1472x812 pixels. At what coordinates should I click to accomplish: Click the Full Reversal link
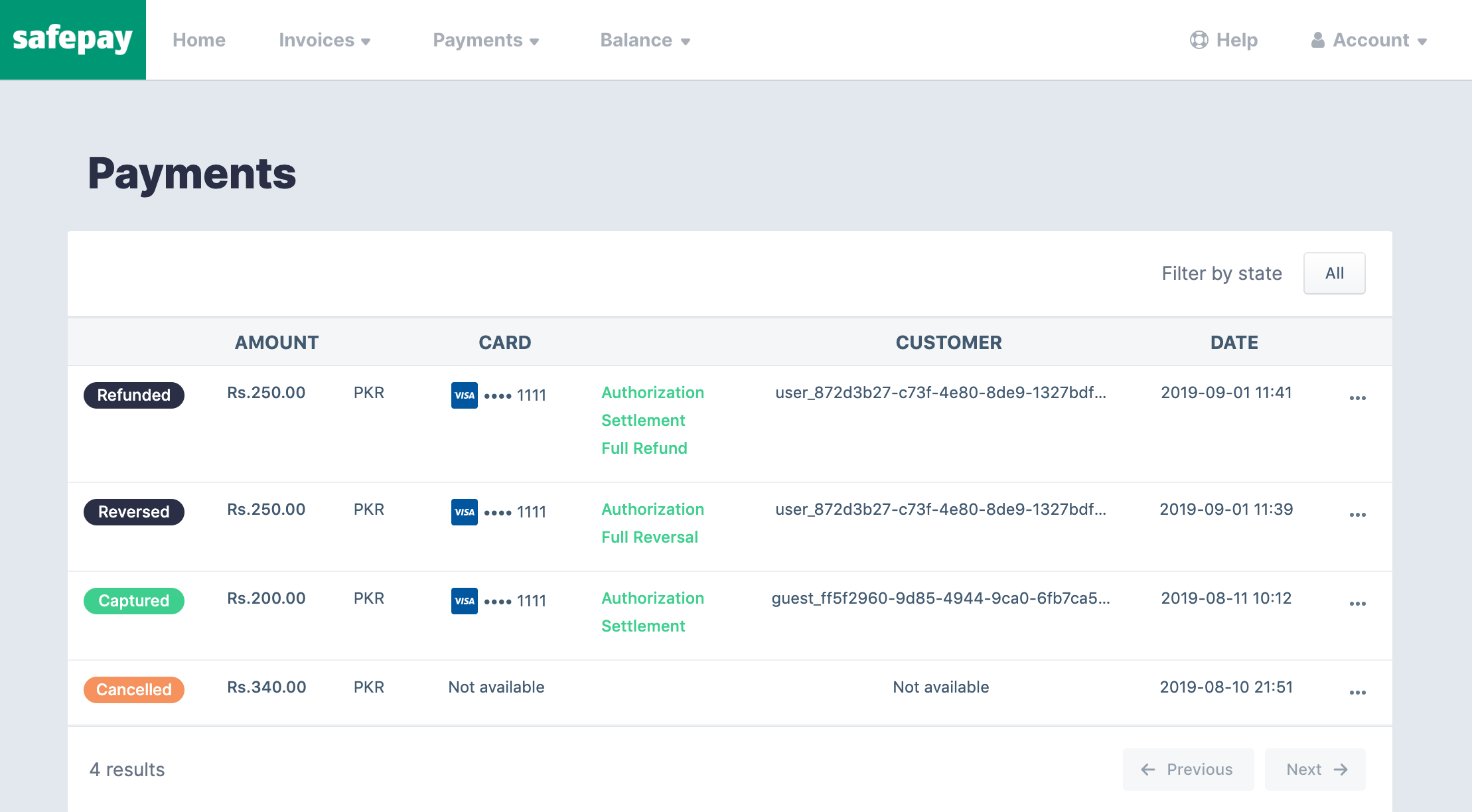point(650,537)
